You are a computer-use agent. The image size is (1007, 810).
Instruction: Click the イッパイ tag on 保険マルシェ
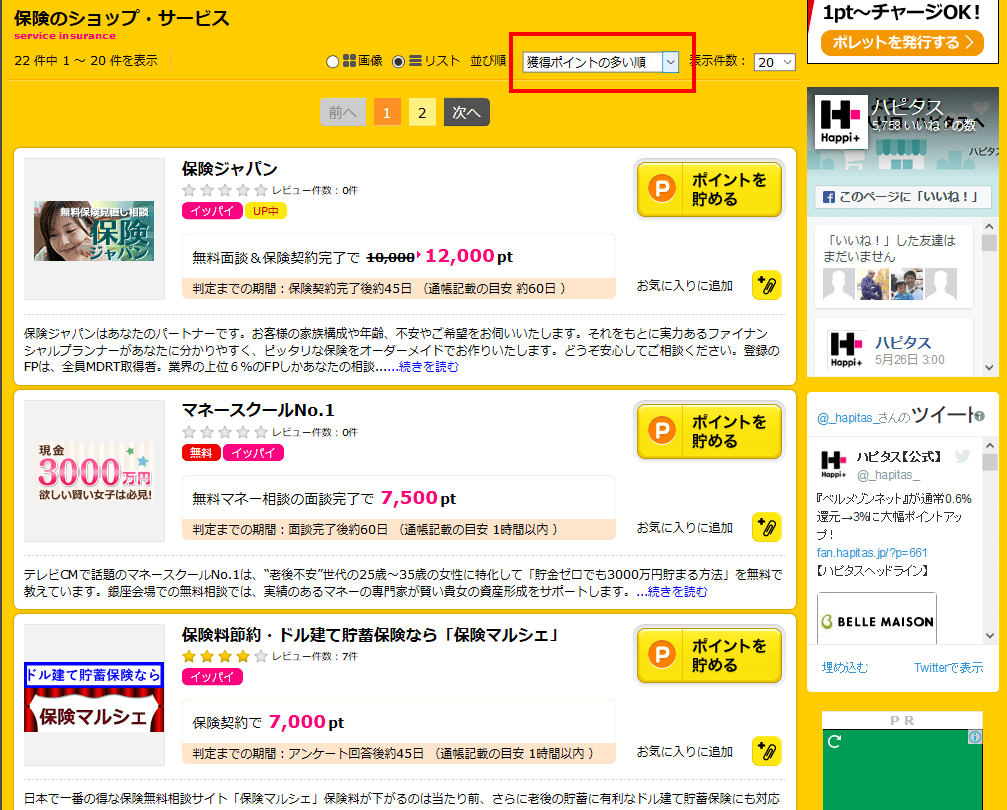212,677
